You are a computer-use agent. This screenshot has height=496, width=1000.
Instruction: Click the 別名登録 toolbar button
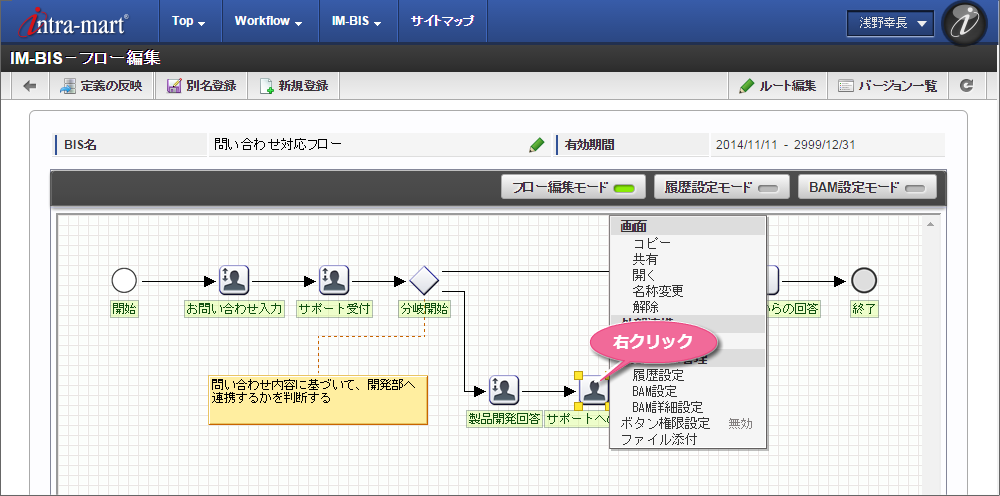point(202,85)
